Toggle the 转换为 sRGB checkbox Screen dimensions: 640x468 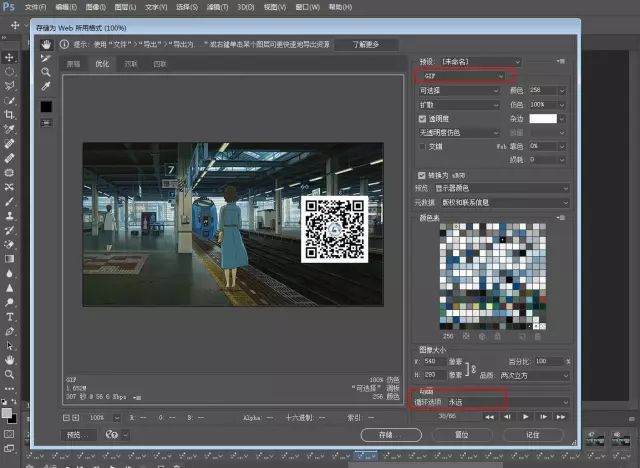point(422,175)
